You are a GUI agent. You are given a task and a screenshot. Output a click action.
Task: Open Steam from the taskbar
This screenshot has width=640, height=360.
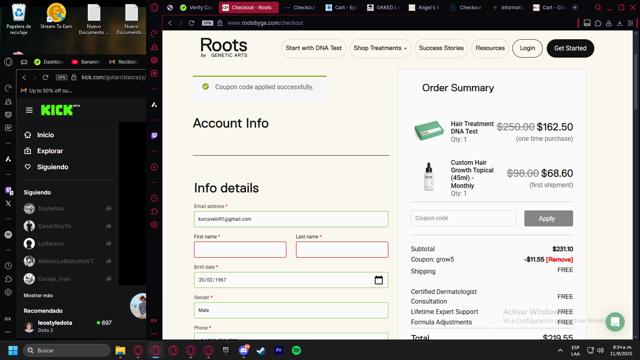point(261,350)
